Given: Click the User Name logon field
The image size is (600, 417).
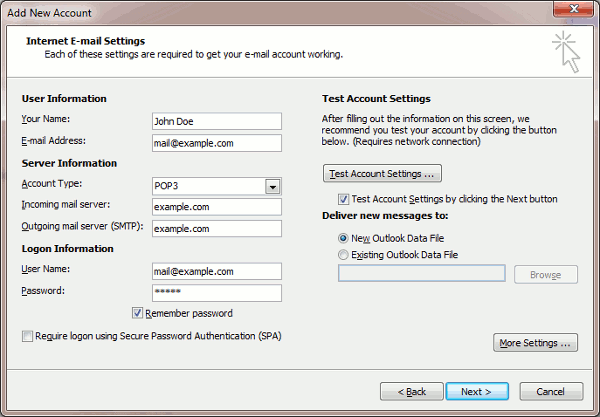Looking at the screenshot, I should [215, 271].
